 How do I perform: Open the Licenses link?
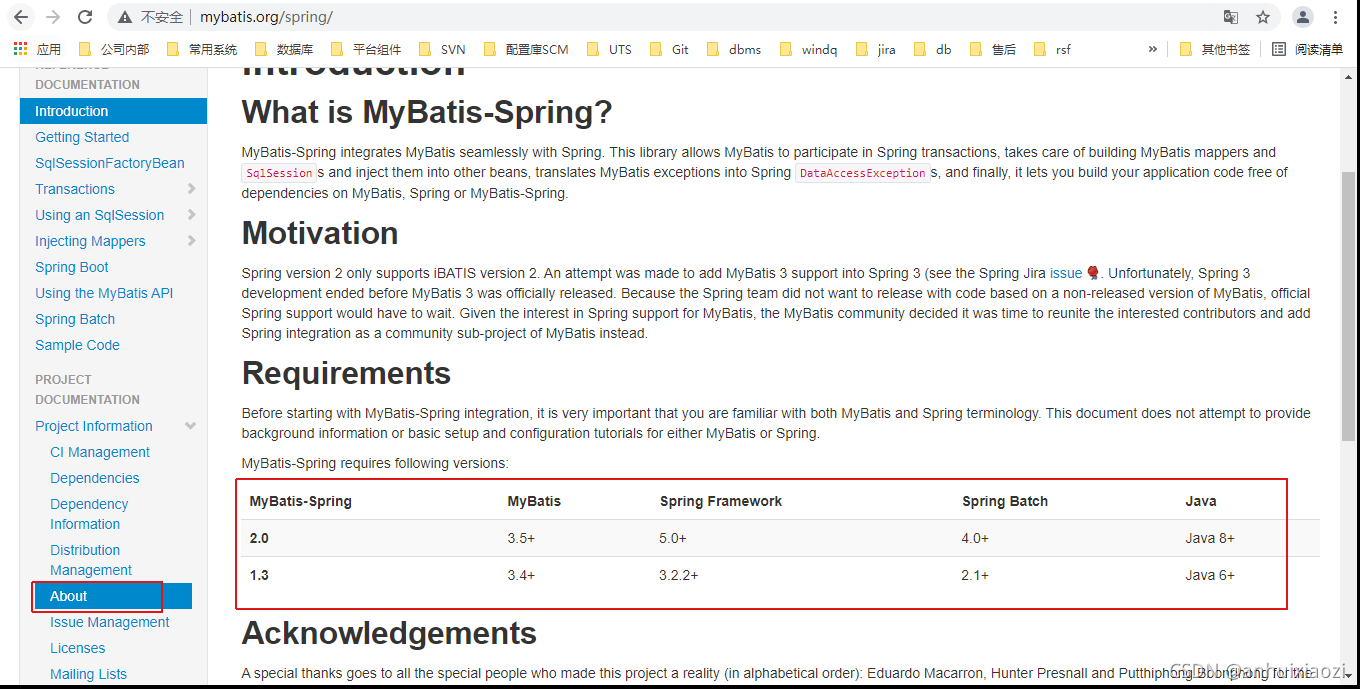tap(78, 648)
